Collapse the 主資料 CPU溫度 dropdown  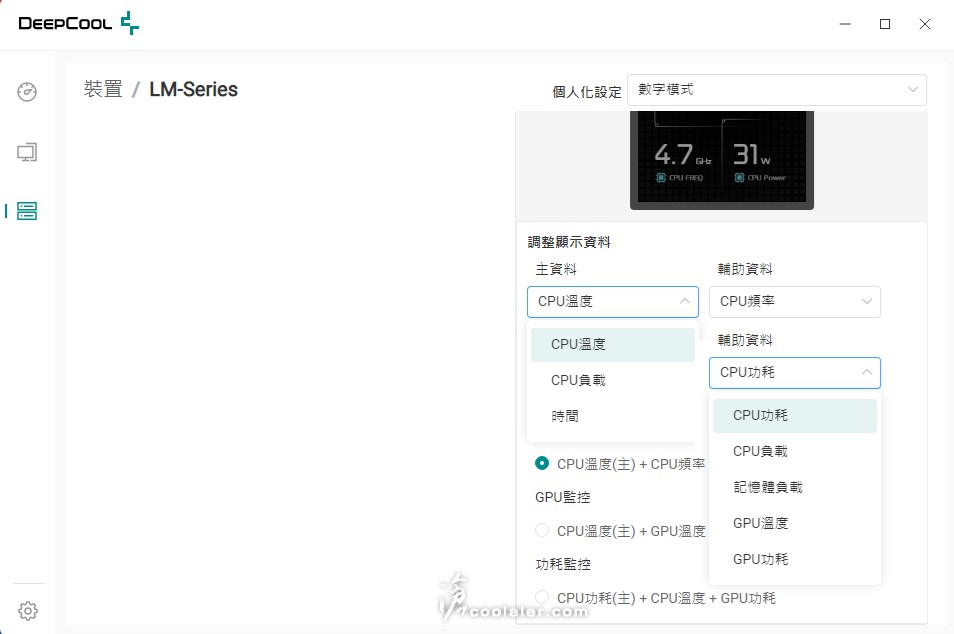613,302
